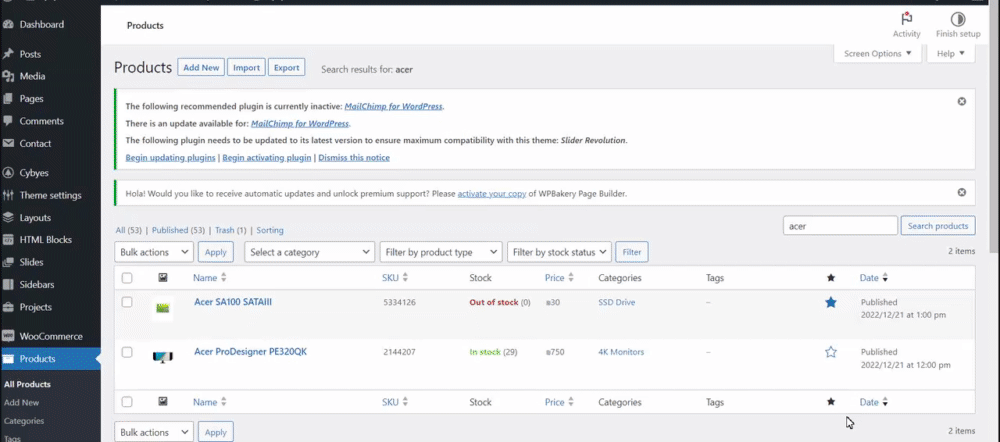Click the Products box icon
The image size is (1000, 442).
(x=8, y=358)
